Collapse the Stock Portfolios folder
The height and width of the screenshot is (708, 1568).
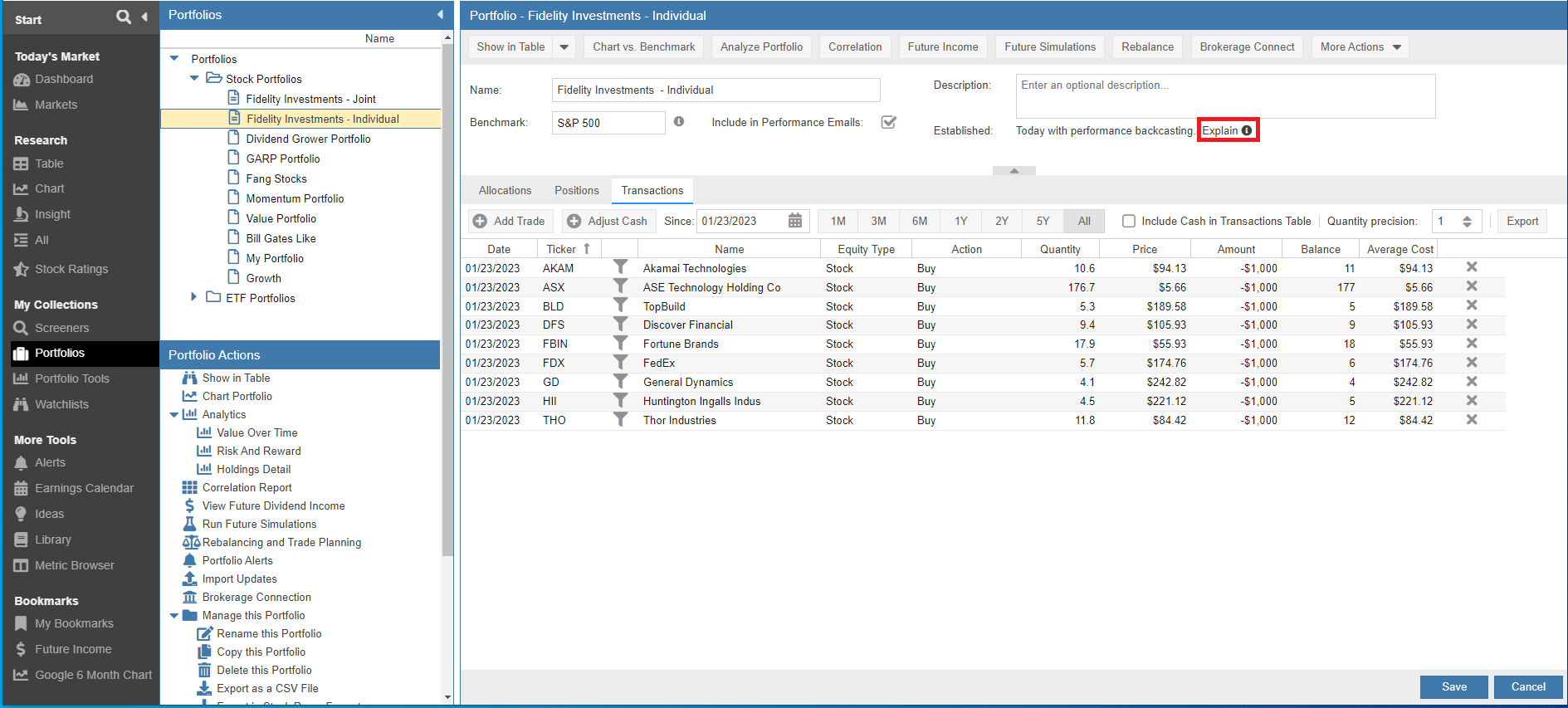[x=194, y=78]
